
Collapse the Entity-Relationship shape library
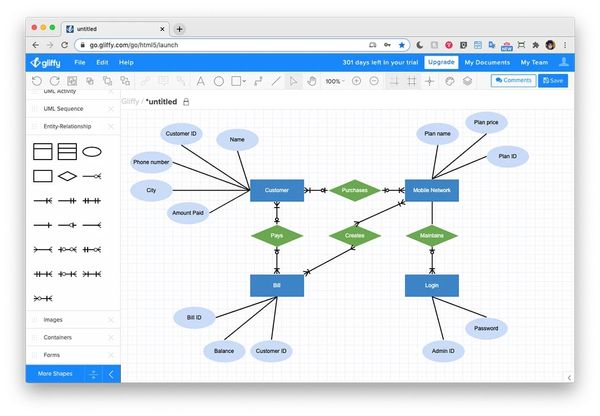pos(67,126)
